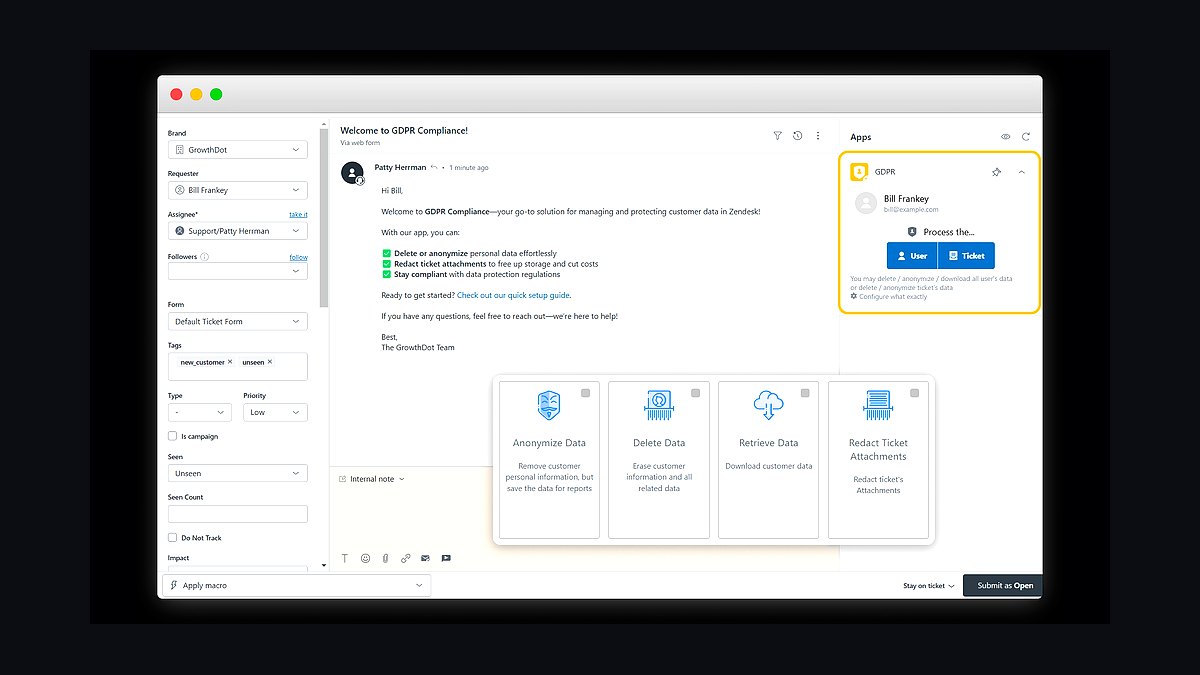1200x675 pixels.
Task: Process the Ticket in GDPR app
Action: 966,256
